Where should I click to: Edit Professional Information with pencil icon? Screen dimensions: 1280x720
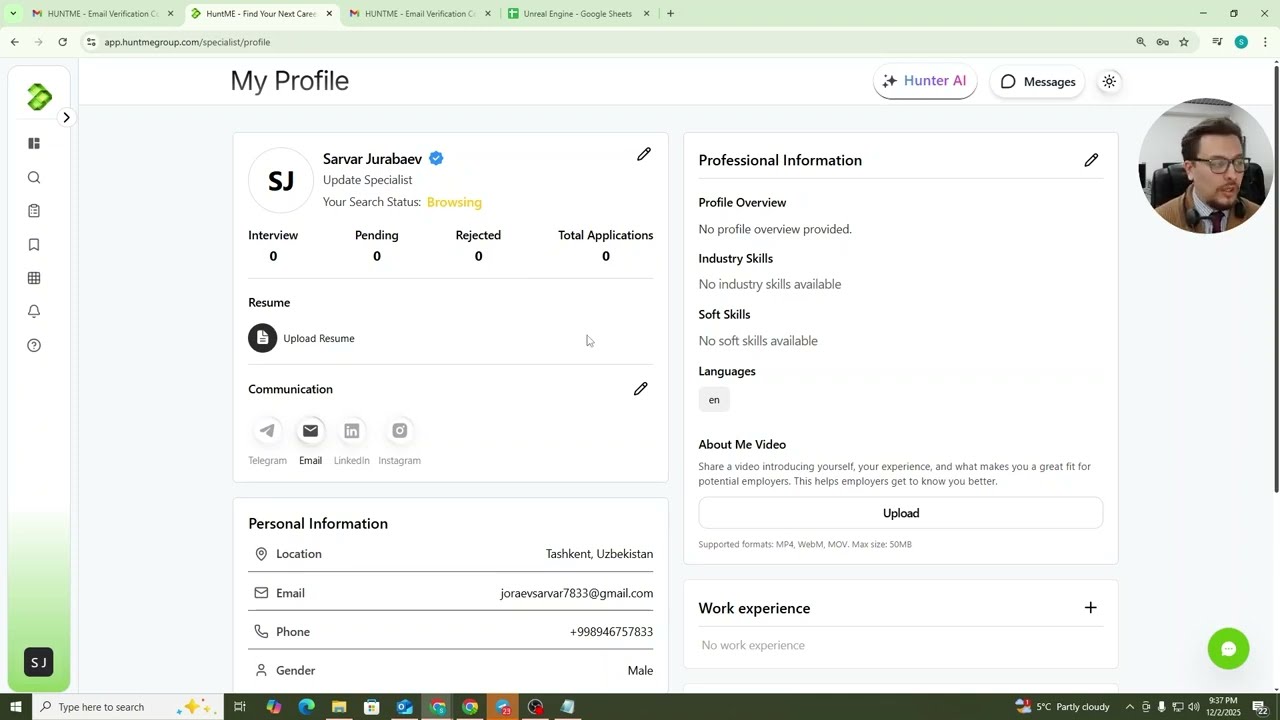[x=1091, y=160]
